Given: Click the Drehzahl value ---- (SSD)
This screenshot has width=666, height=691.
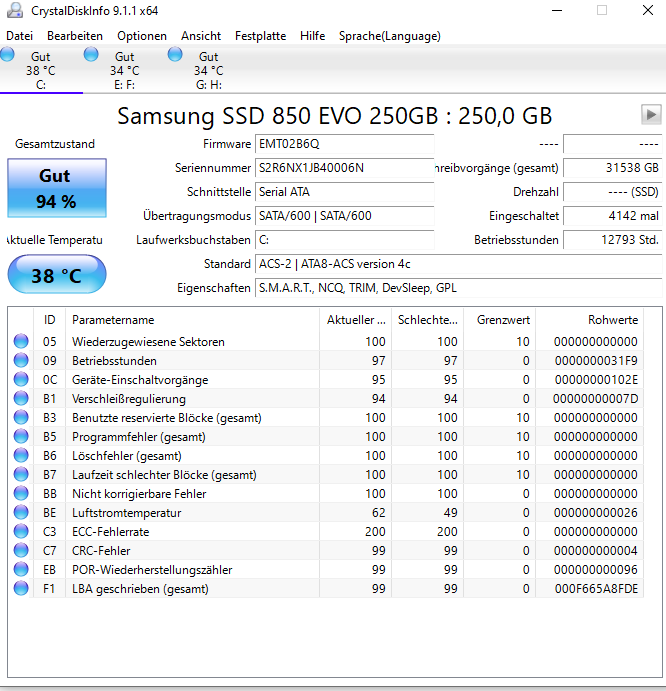Looking at the screenshot, I should click(613, 192).
